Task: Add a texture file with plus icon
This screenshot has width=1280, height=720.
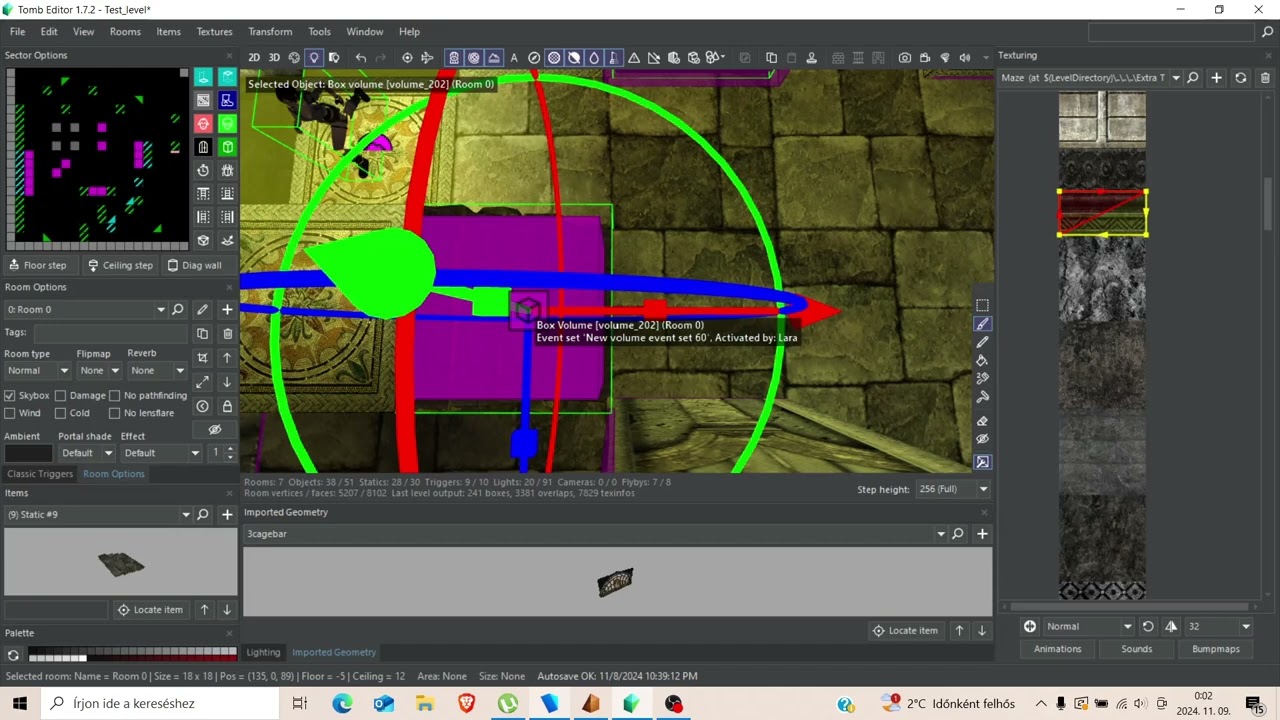Action: click(1217, 78)
